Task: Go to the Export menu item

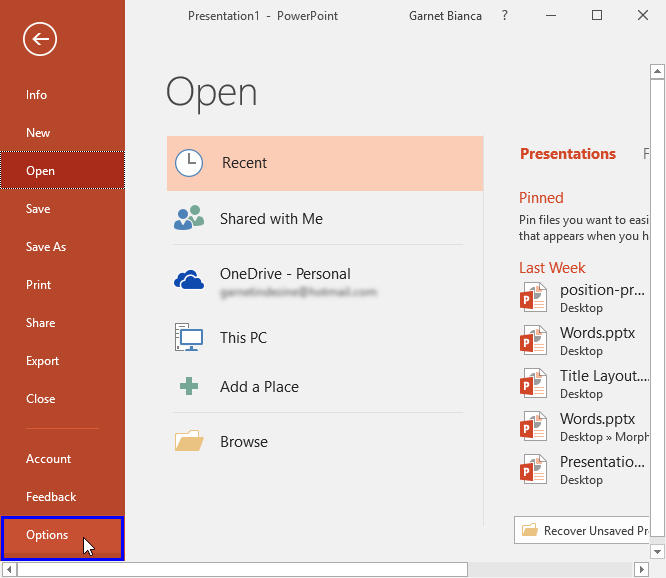Action: (42, 361)
